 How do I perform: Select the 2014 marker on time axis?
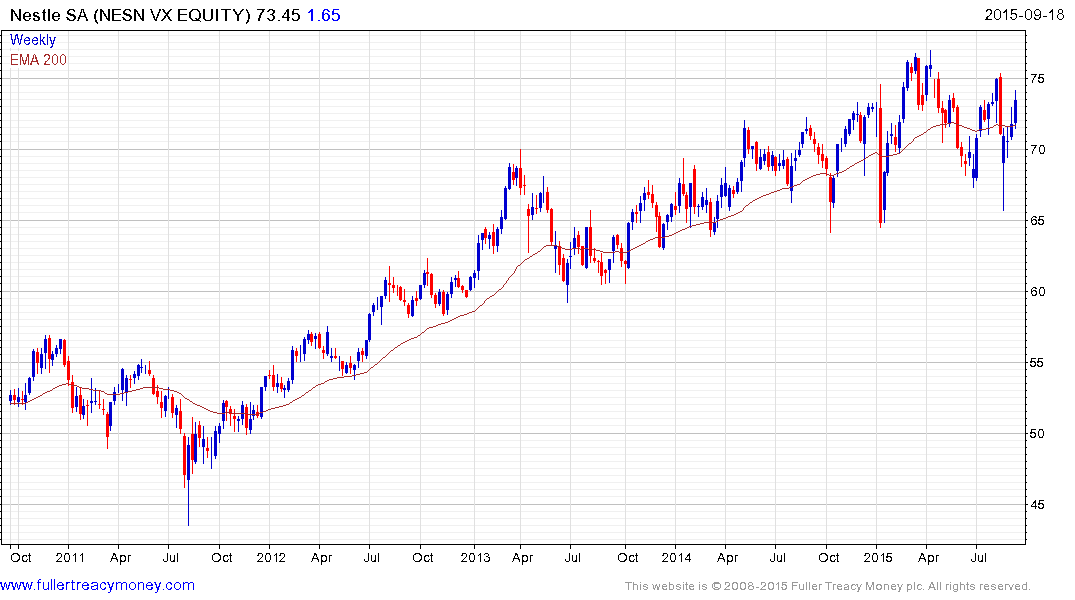click(x=675, y=556)
